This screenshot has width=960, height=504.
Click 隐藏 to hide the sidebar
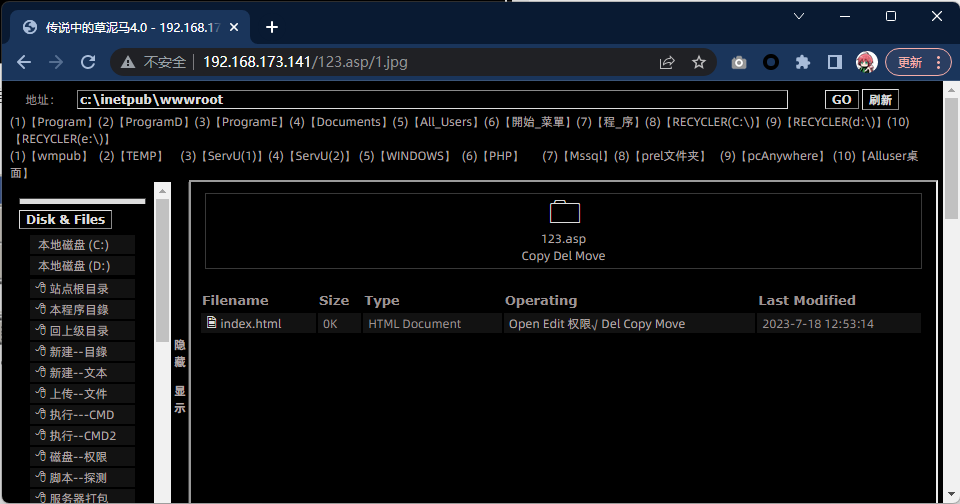click(x=180, y=353)
